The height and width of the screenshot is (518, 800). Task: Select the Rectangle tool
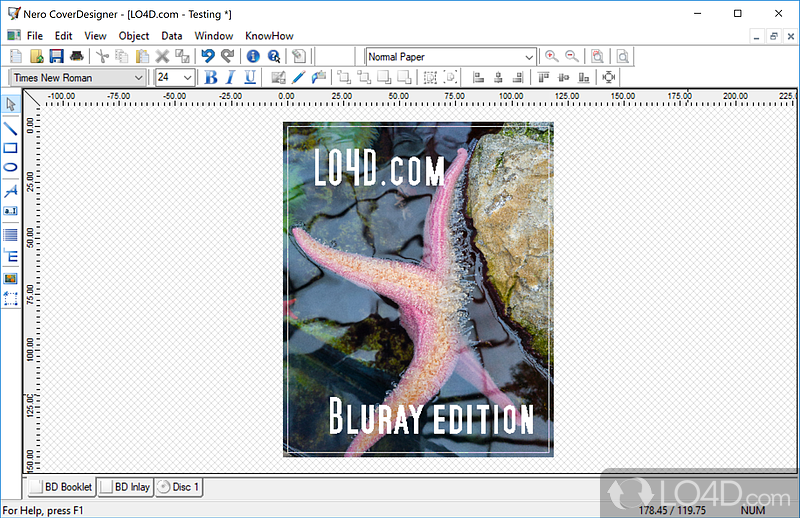point(11,148)
